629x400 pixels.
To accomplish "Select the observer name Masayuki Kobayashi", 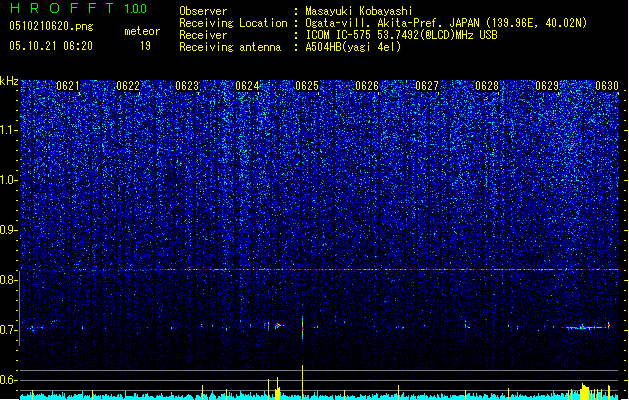I will point(359,11).
